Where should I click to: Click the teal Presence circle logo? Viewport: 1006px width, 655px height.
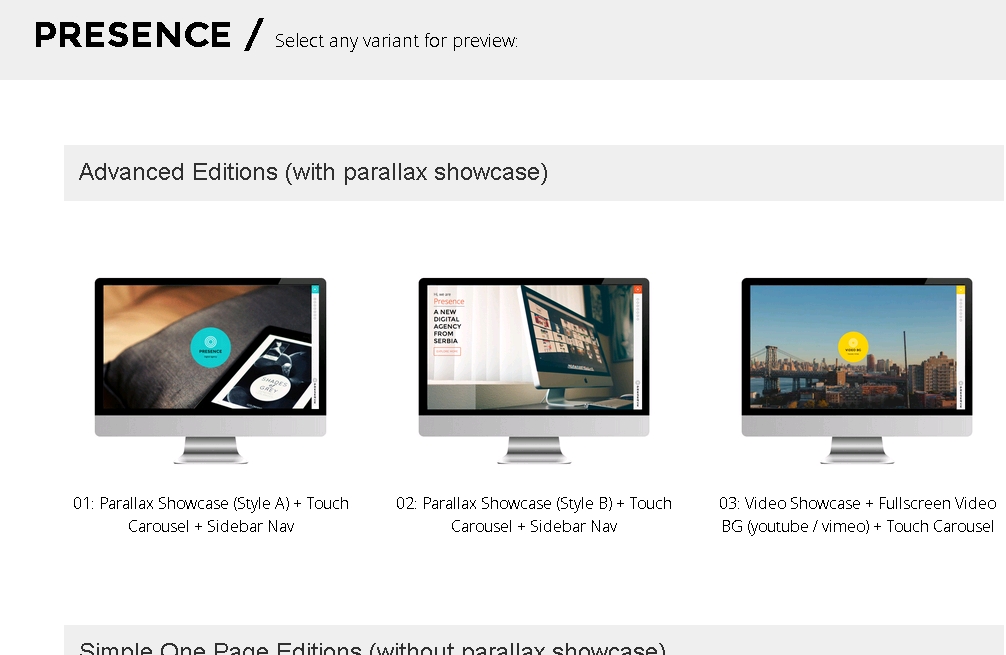pyautogui.click(x=210, y=347)
